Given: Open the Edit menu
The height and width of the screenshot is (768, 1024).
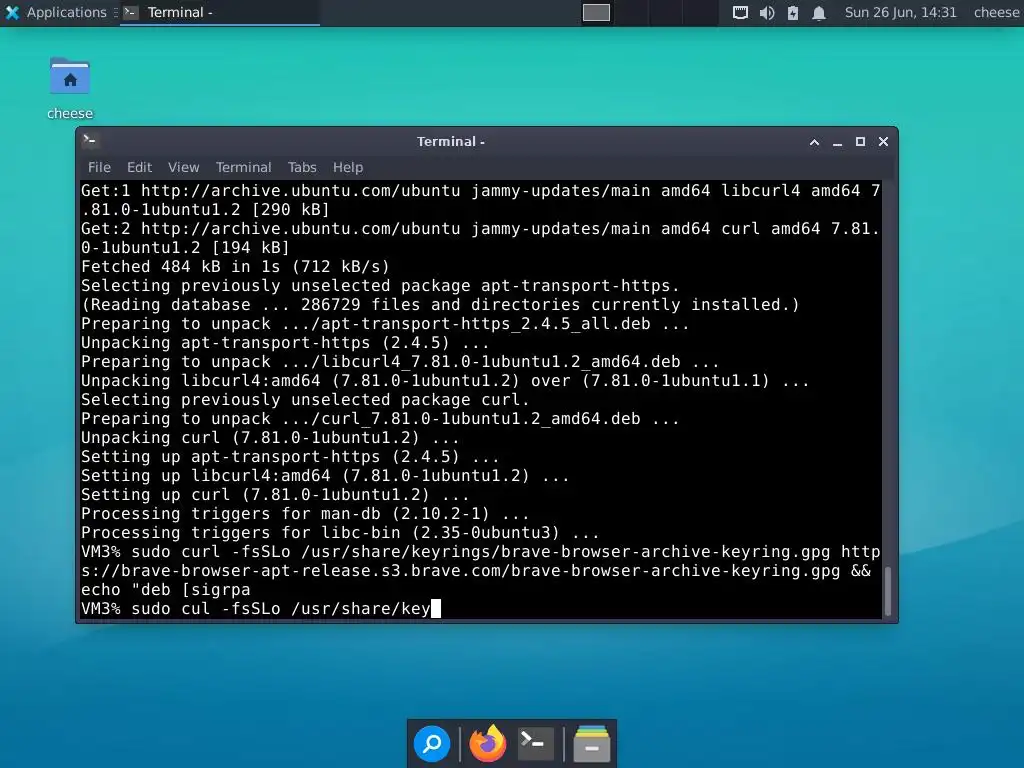Looking at the screenshot, I should tap(139, 167).
